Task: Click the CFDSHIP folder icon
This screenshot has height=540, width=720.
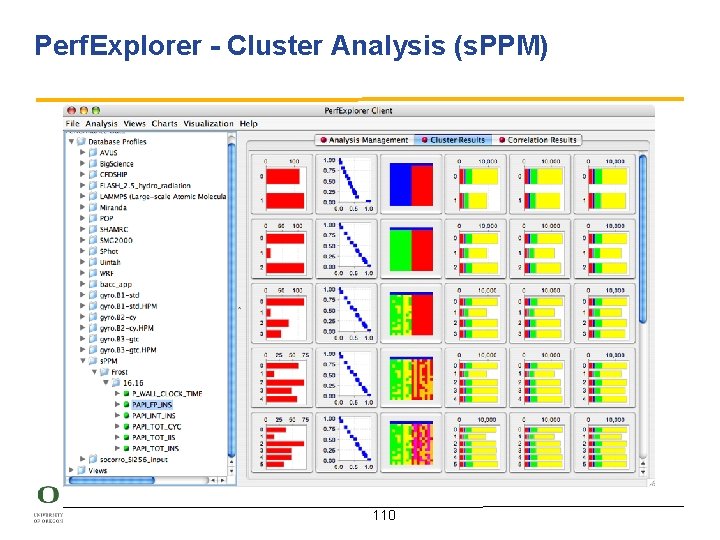Action: pyautogui.click(x=93, y=174)
